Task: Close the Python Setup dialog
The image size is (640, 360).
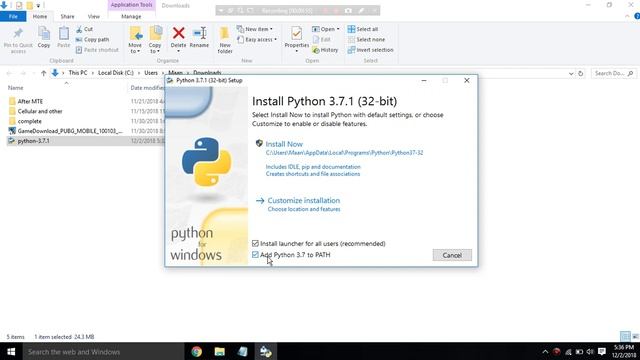Action: pos(467,80)
